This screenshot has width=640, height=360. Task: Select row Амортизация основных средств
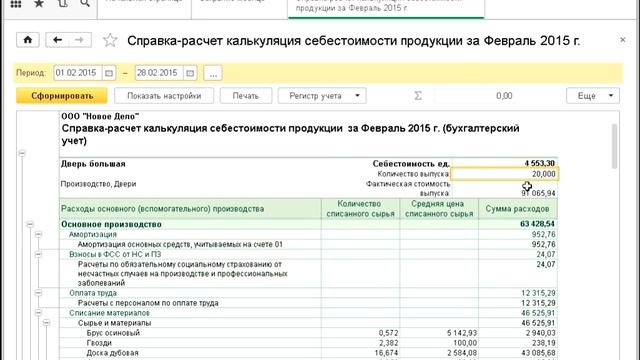pos(308,244)
